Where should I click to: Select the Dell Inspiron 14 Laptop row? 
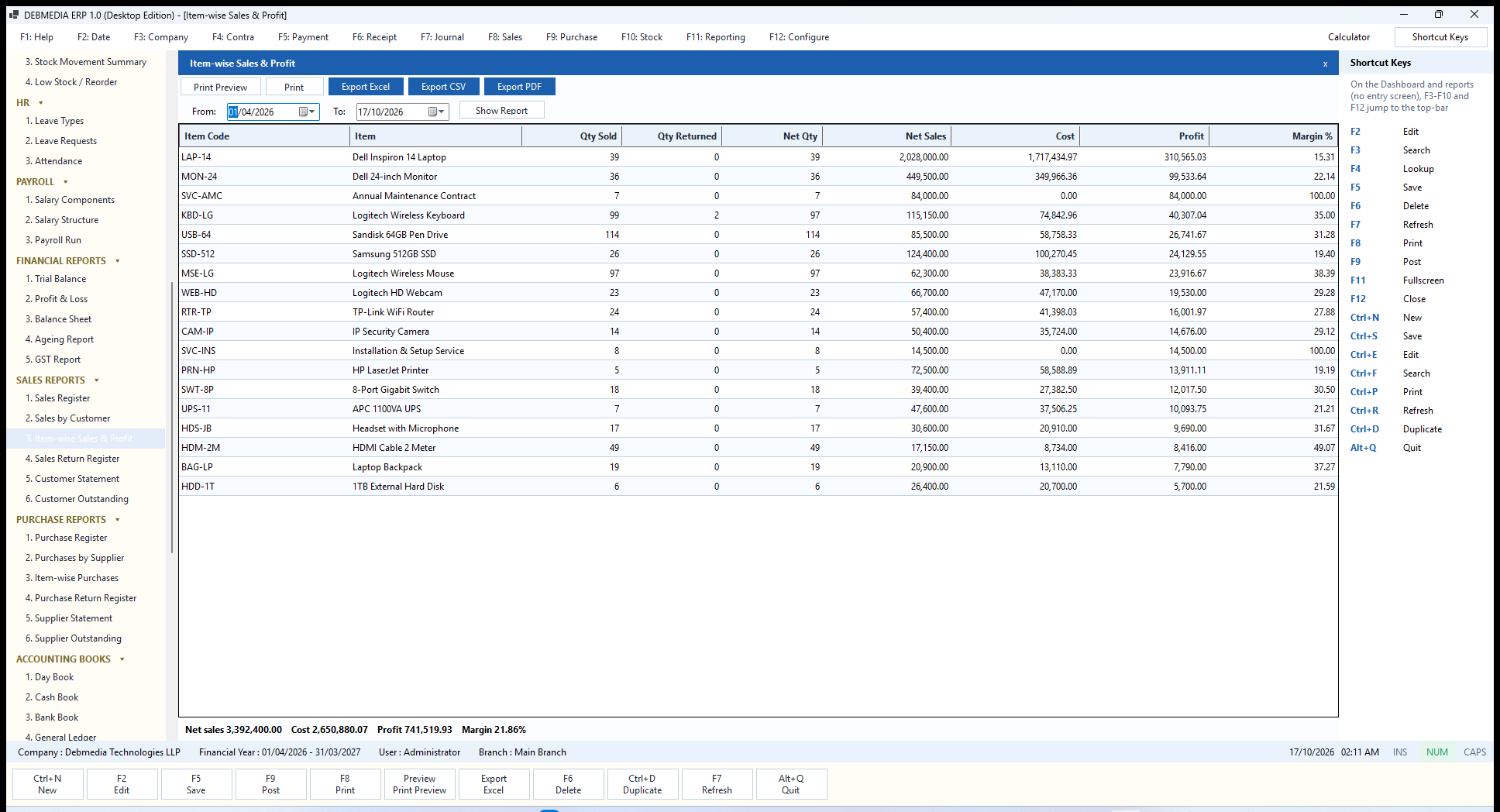759,157
